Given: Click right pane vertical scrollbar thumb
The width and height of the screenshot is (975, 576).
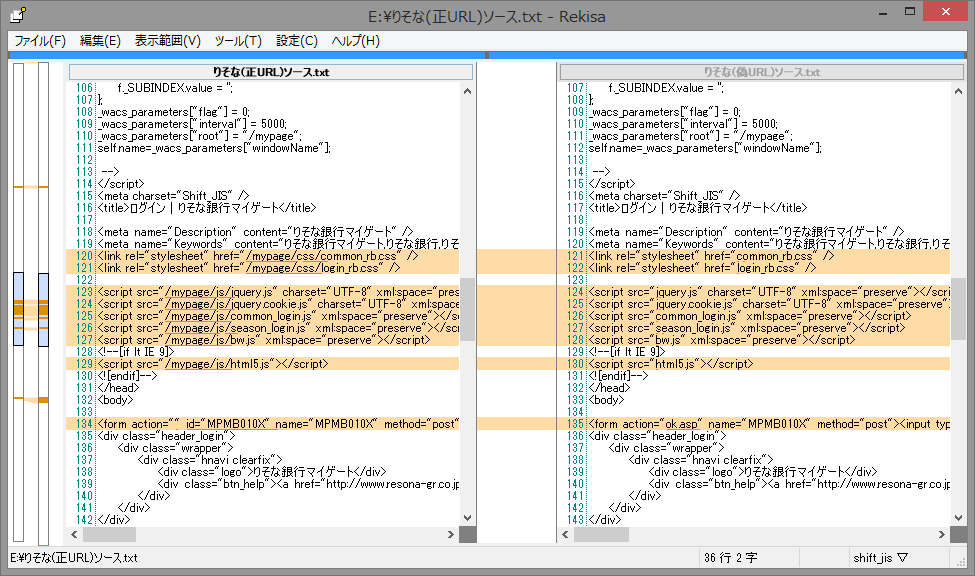Looking at the screenshot, I should [958, 309].
